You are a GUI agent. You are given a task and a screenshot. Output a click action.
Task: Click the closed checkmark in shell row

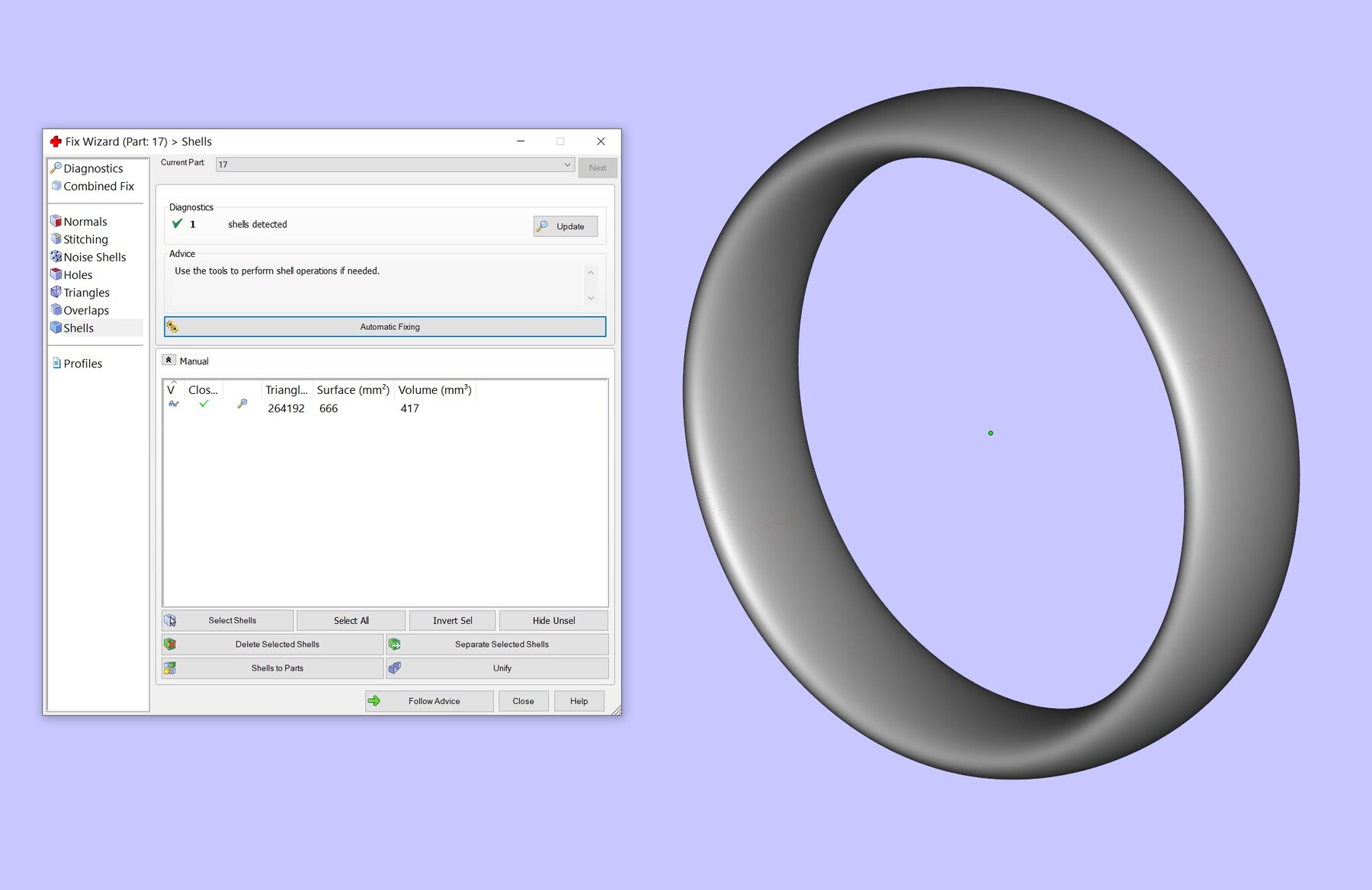pyautogui.click(x=204, y=404)
